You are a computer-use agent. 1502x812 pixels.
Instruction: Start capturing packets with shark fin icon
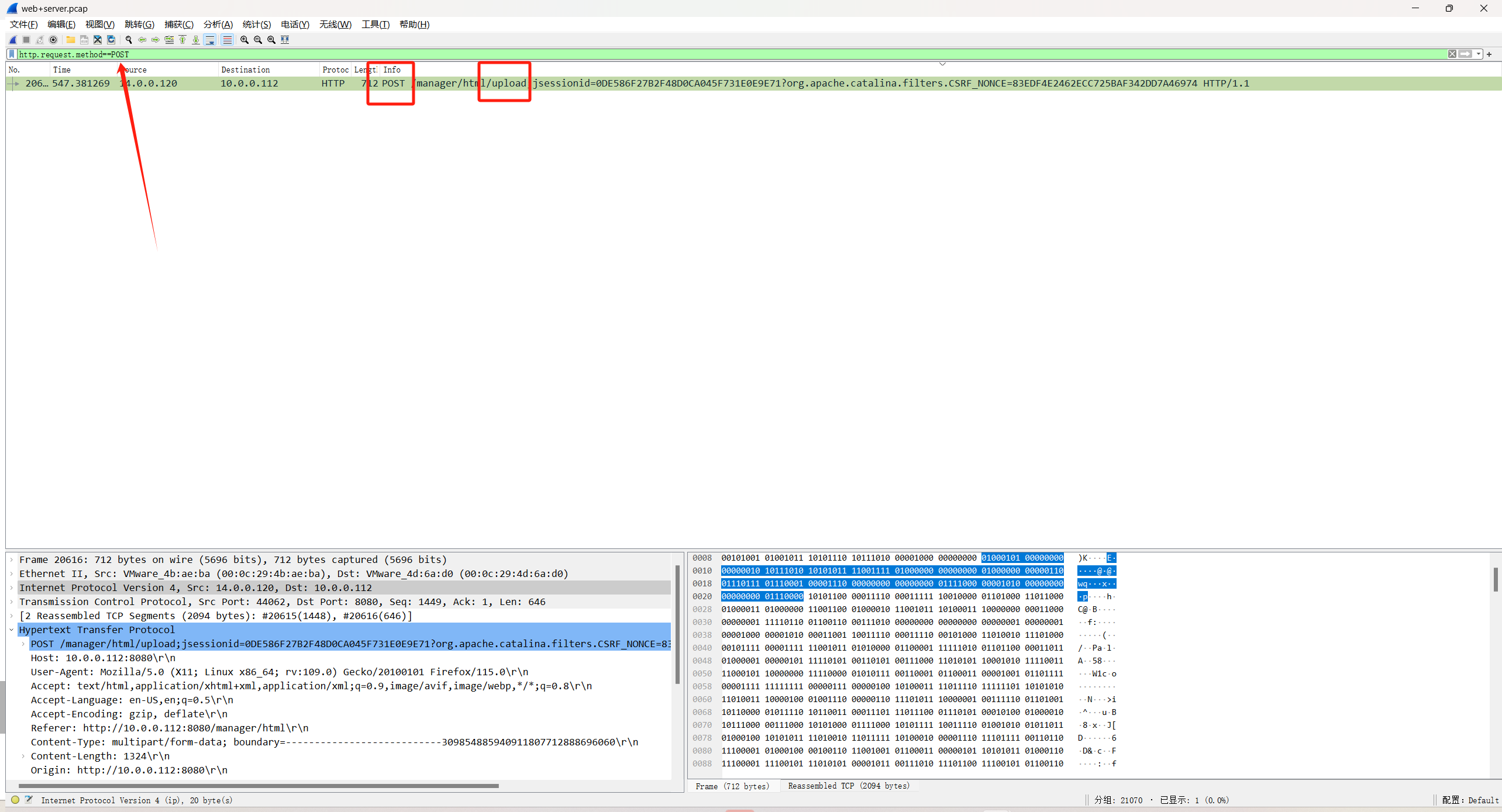(x=12, y=40)
